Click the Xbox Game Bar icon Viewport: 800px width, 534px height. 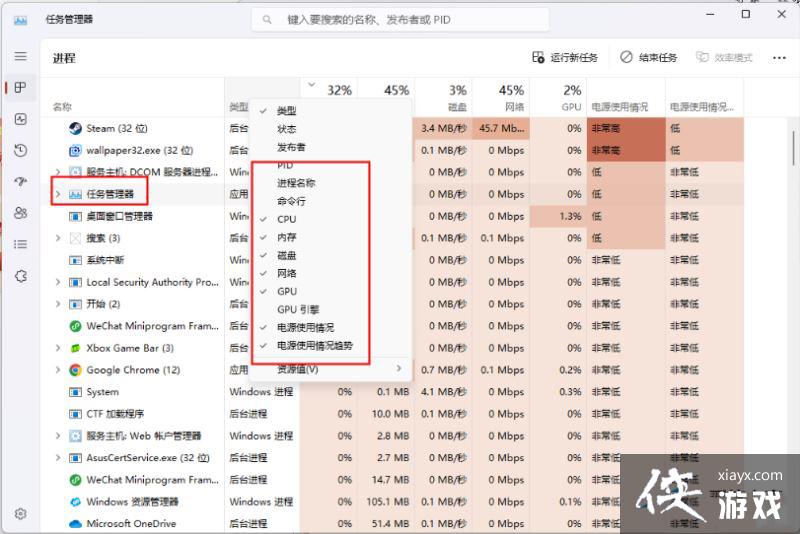75,348
